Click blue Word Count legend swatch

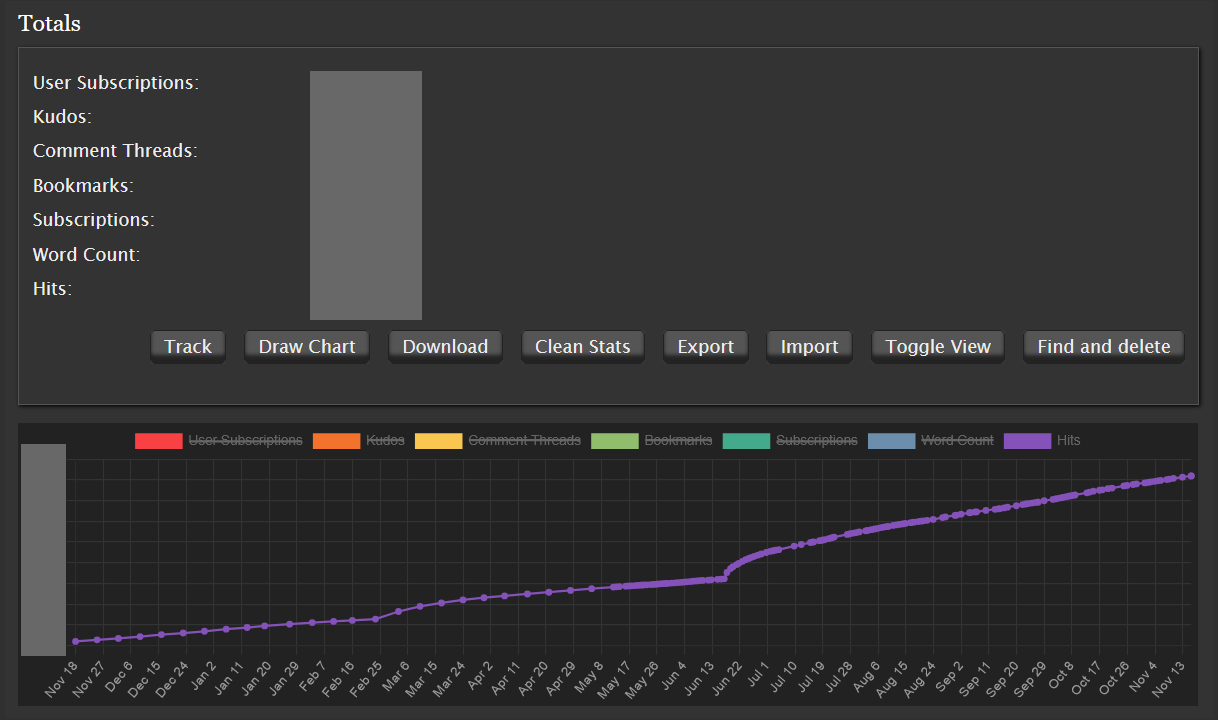click(891, 441)
